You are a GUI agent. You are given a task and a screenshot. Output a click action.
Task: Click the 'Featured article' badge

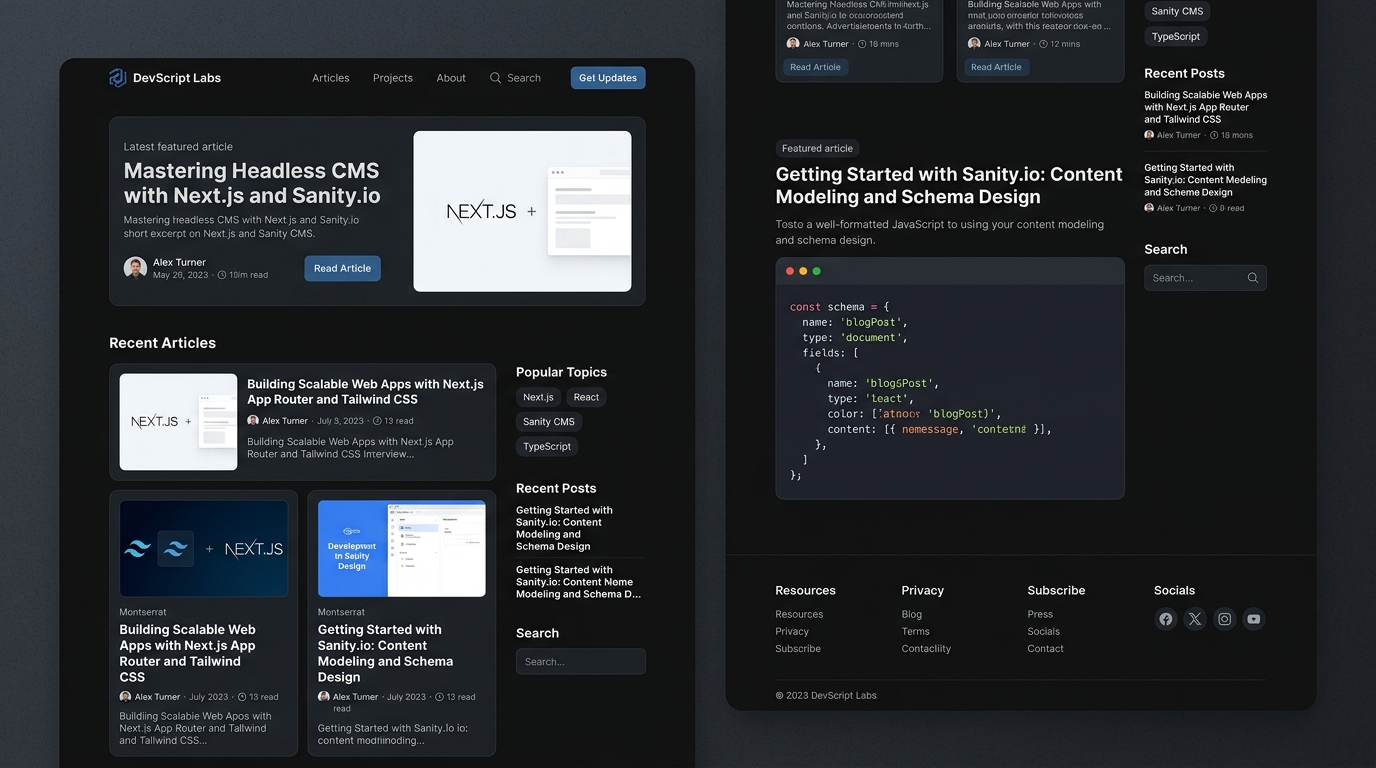click(x=817, y=148)
